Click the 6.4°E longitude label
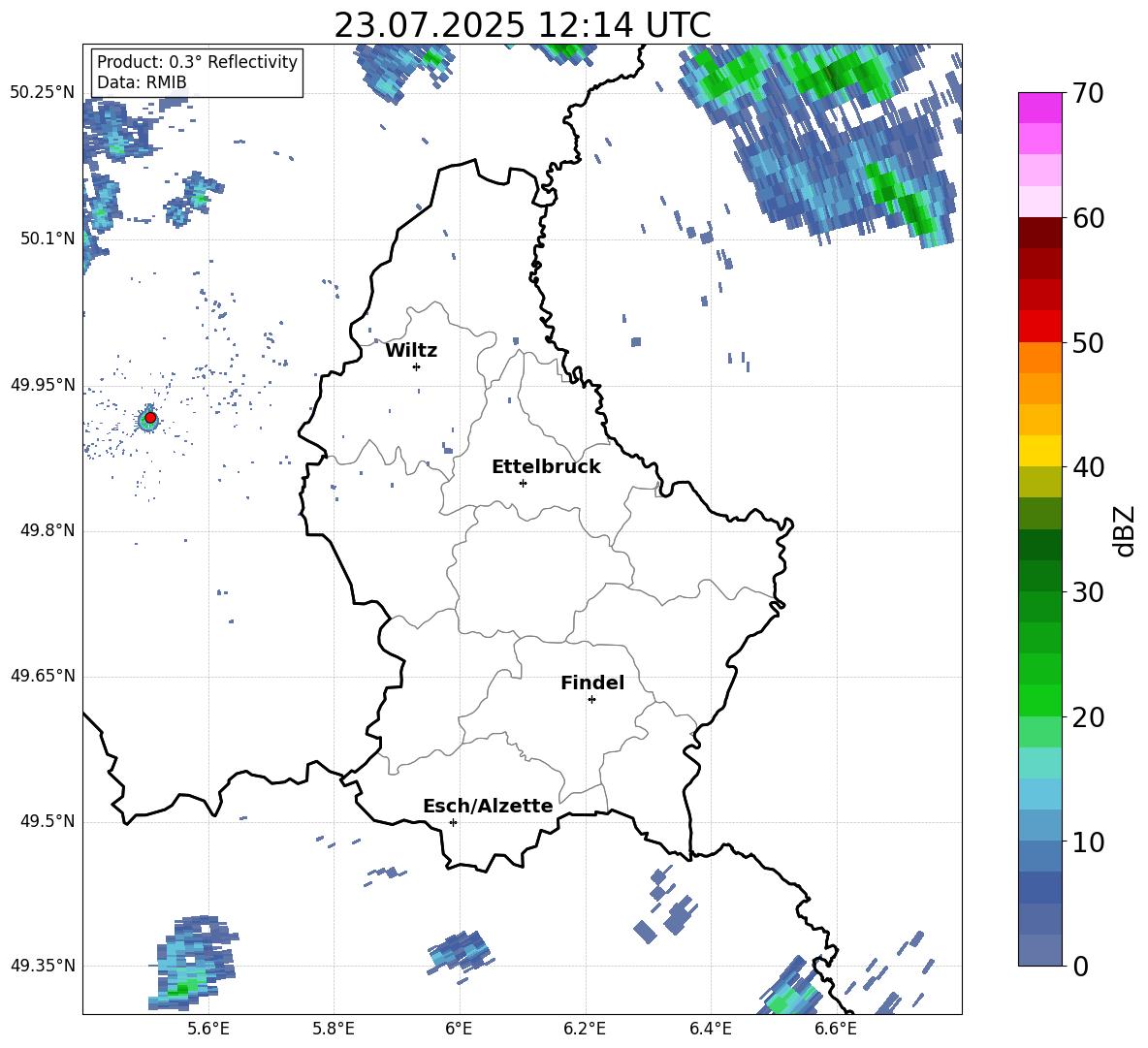This screenshot has height=1048, width=1148. click(x=710, y=1030)
